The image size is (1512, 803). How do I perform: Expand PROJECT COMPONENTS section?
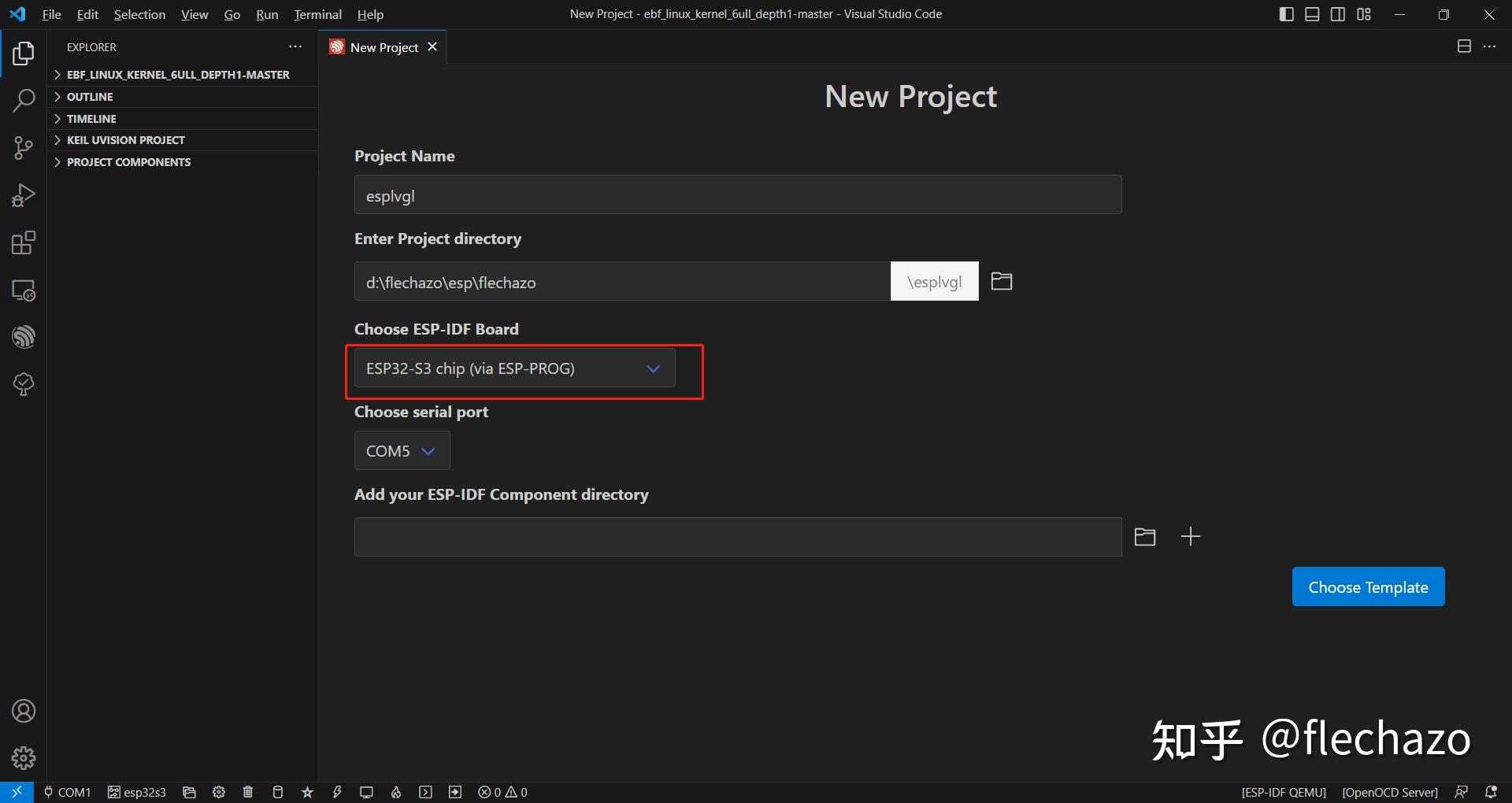(183, 162)
